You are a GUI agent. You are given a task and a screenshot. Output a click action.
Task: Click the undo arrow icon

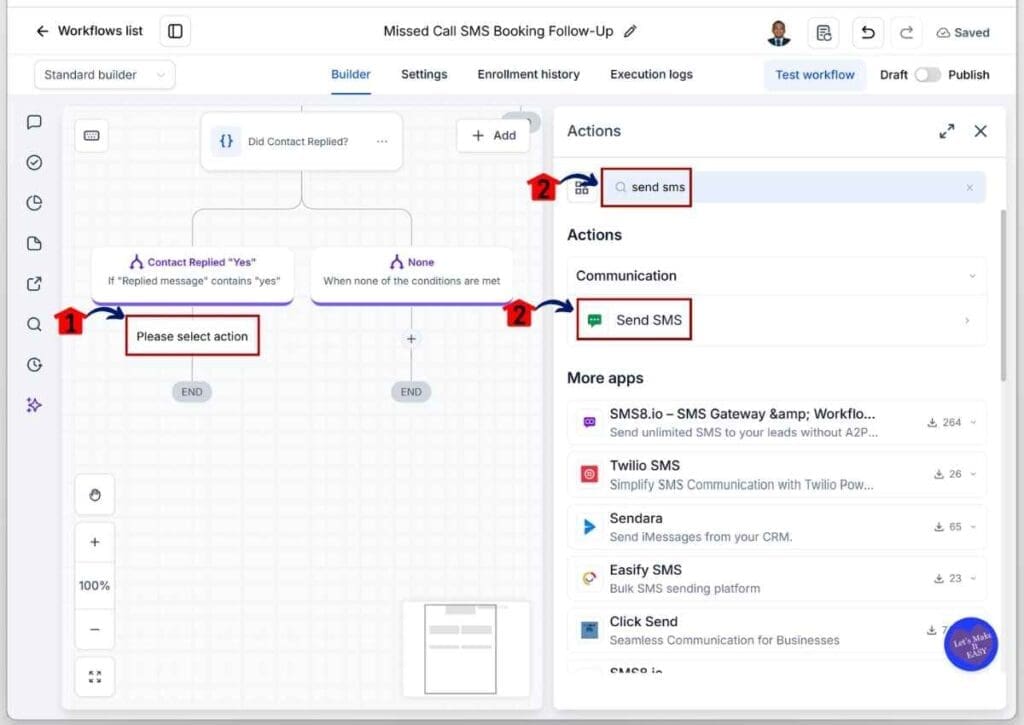click(867, 32)
